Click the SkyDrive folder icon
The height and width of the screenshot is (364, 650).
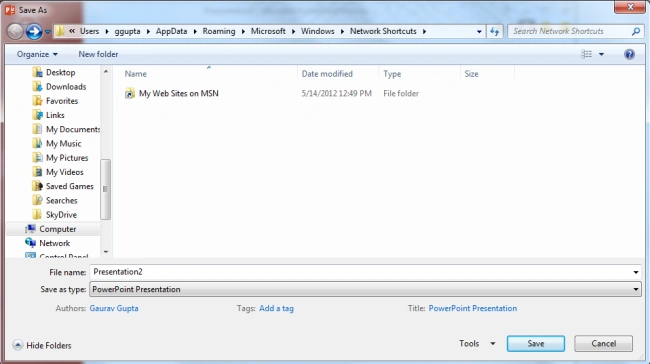point(37,215)
